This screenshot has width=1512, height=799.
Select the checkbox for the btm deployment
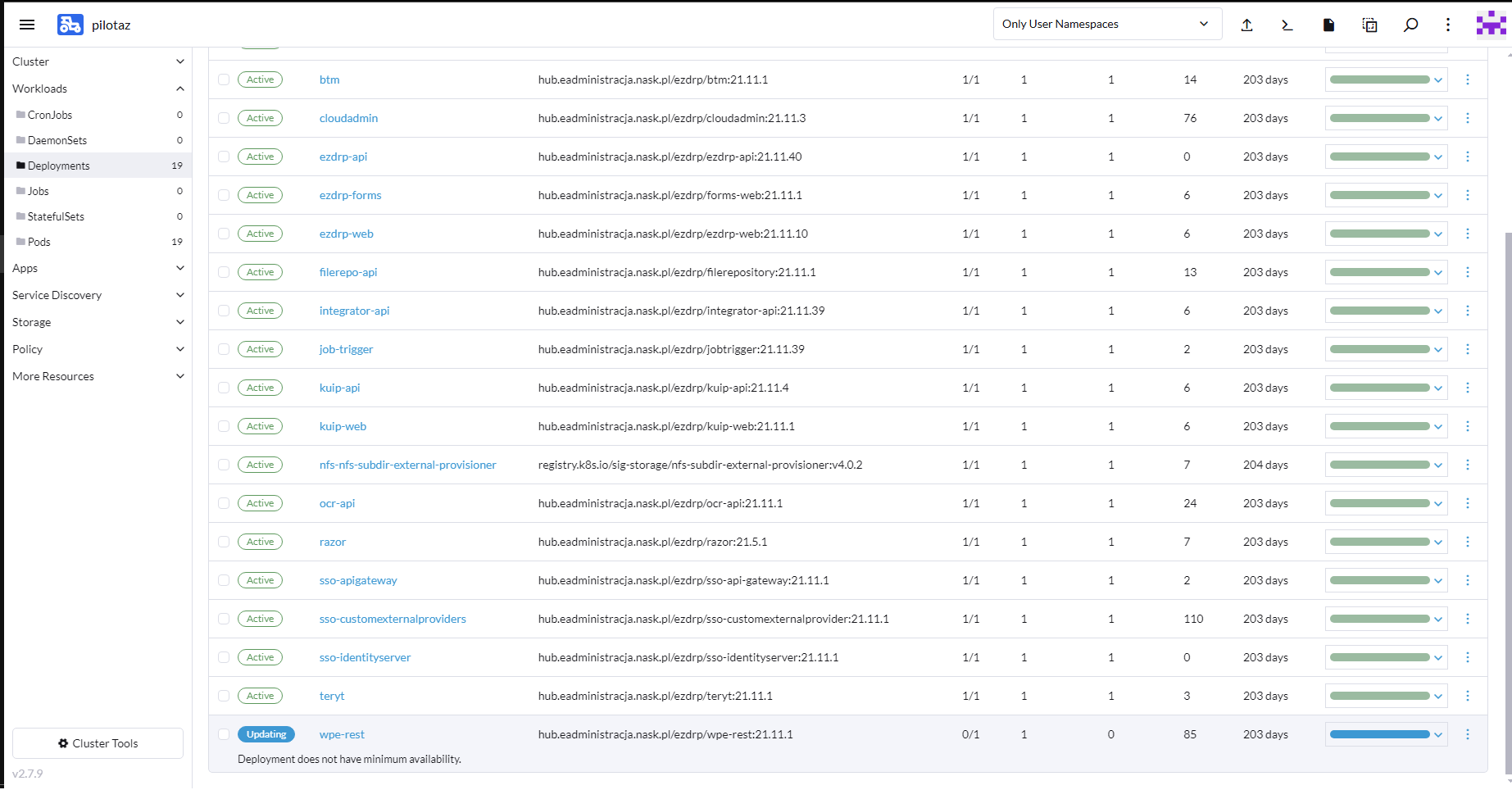point(224,79)
